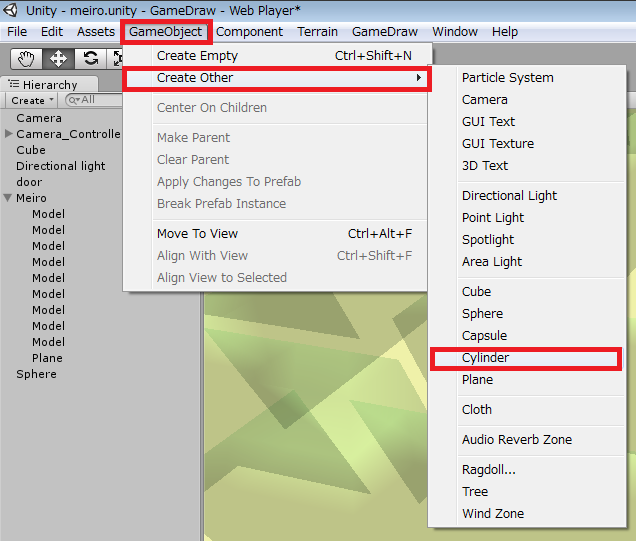636x541 pixels.
Task: Open the Create dropdown in Hierarchy
Action: pos(32,100)
